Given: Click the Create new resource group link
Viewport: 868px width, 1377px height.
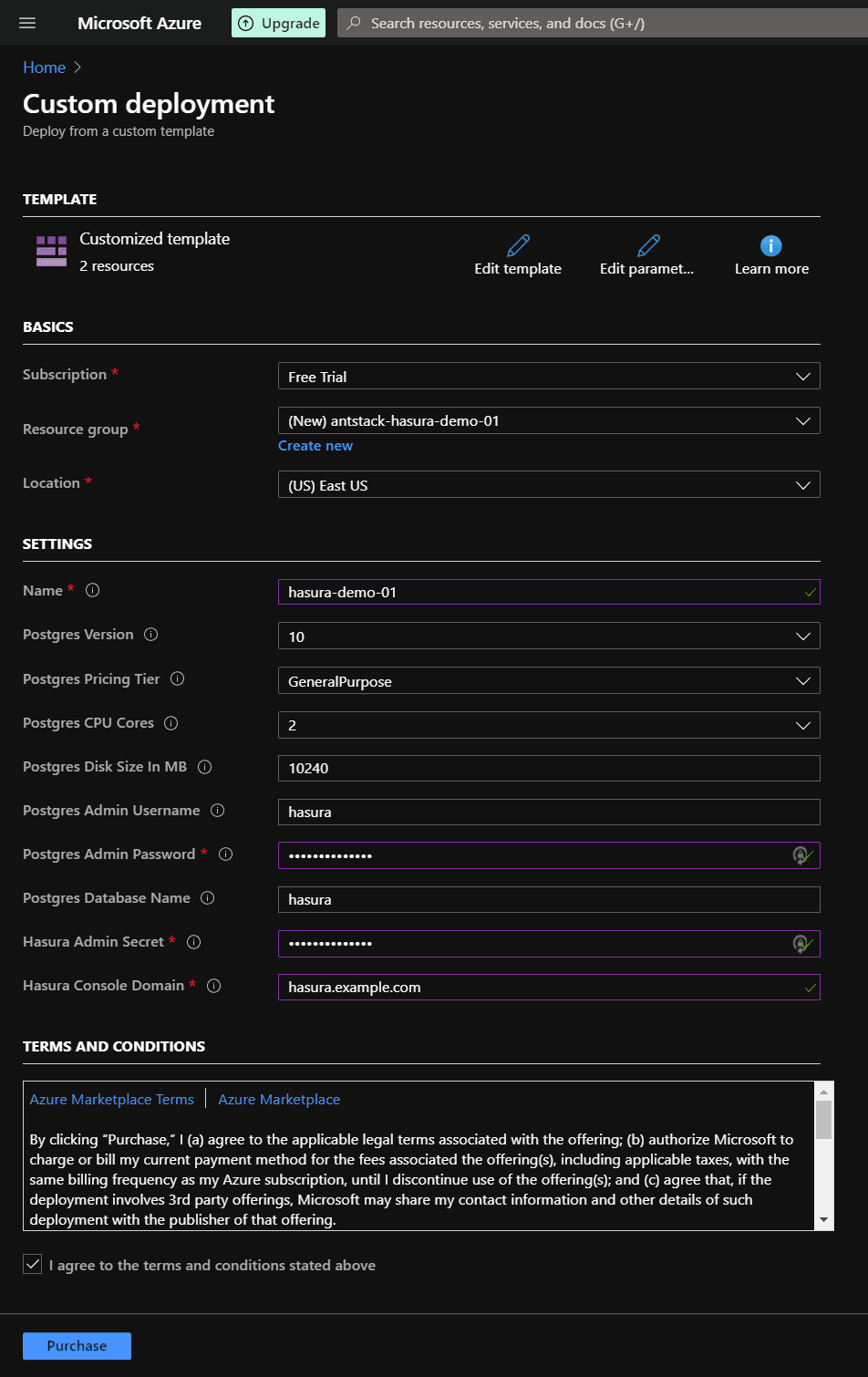Looking at the screenshot, I should (x=315, y=446).
